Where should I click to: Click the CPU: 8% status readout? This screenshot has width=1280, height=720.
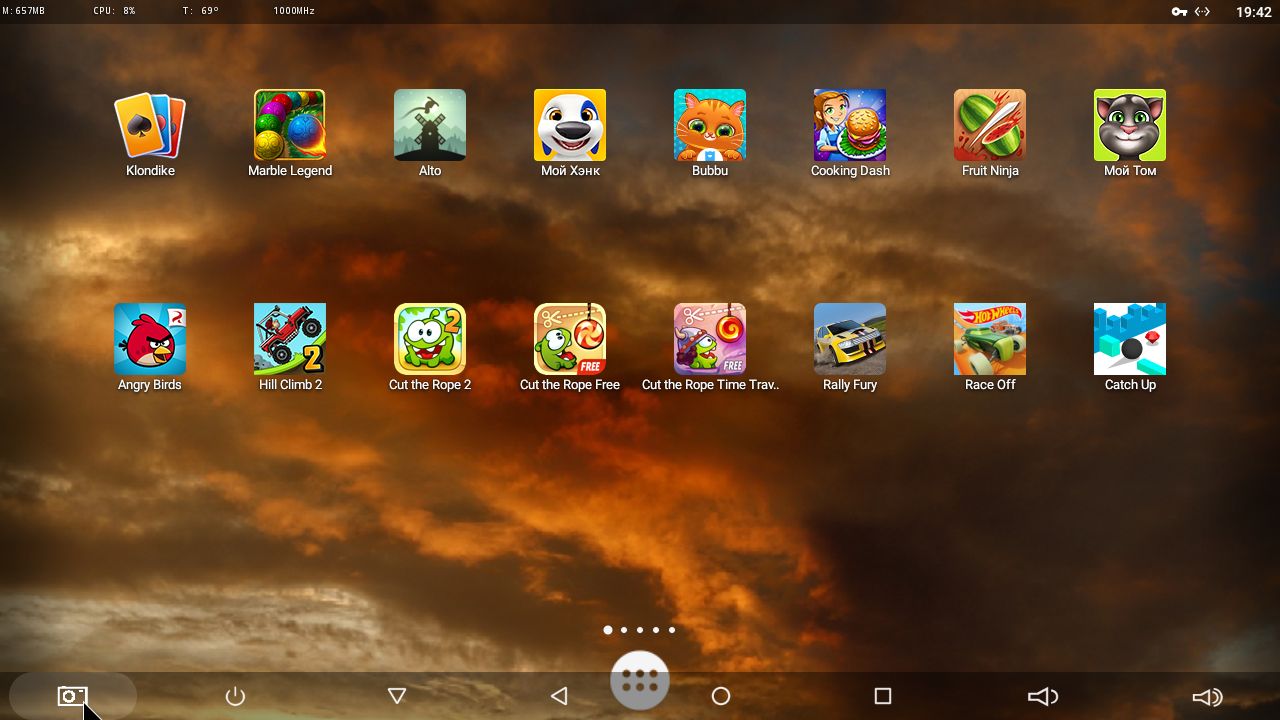[114, 11]
